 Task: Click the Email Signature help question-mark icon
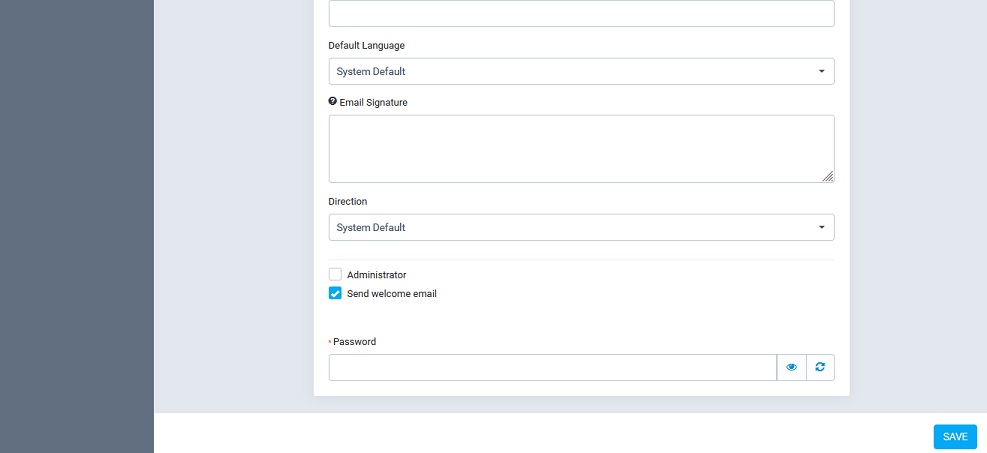(x=332, y=101)
